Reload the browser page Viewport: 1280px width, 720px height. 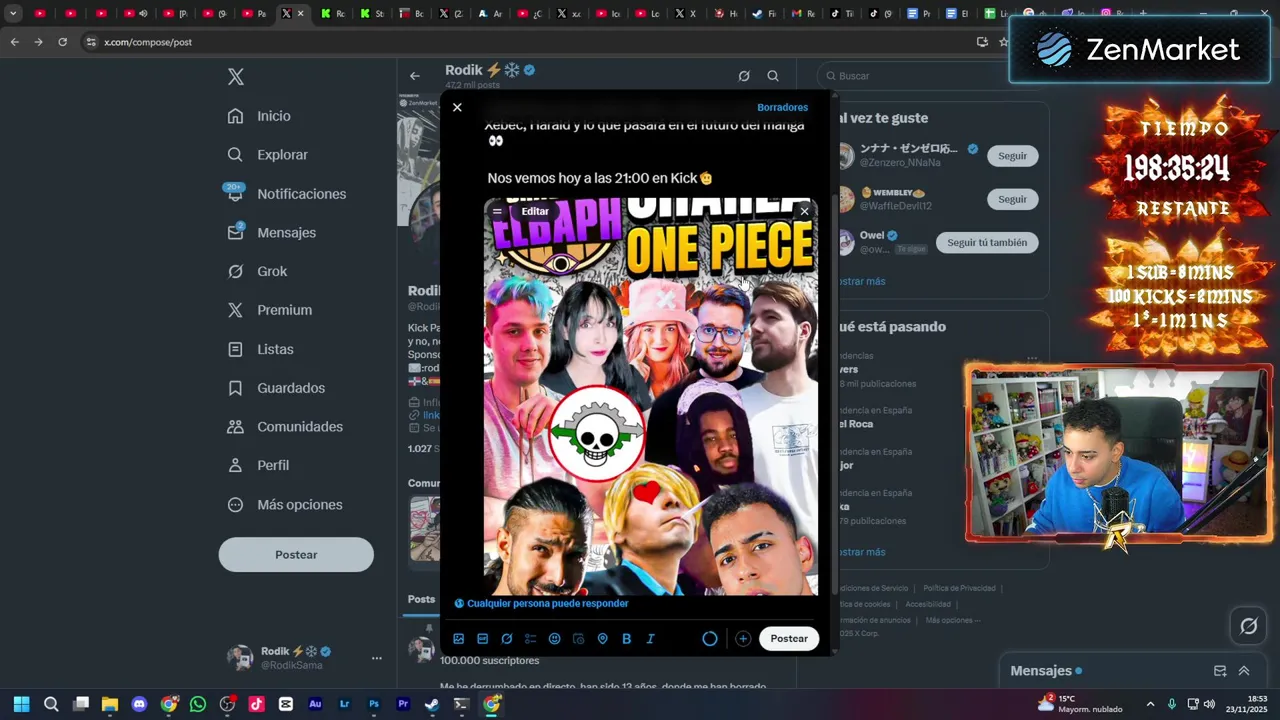(x=62, y=42)
